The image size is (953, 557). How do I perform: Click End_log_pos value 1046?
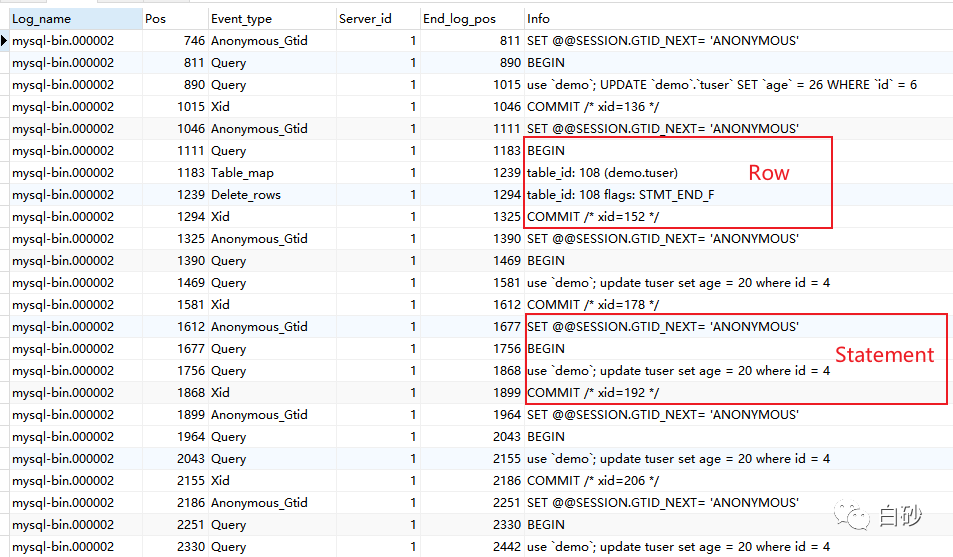point(472,106)
